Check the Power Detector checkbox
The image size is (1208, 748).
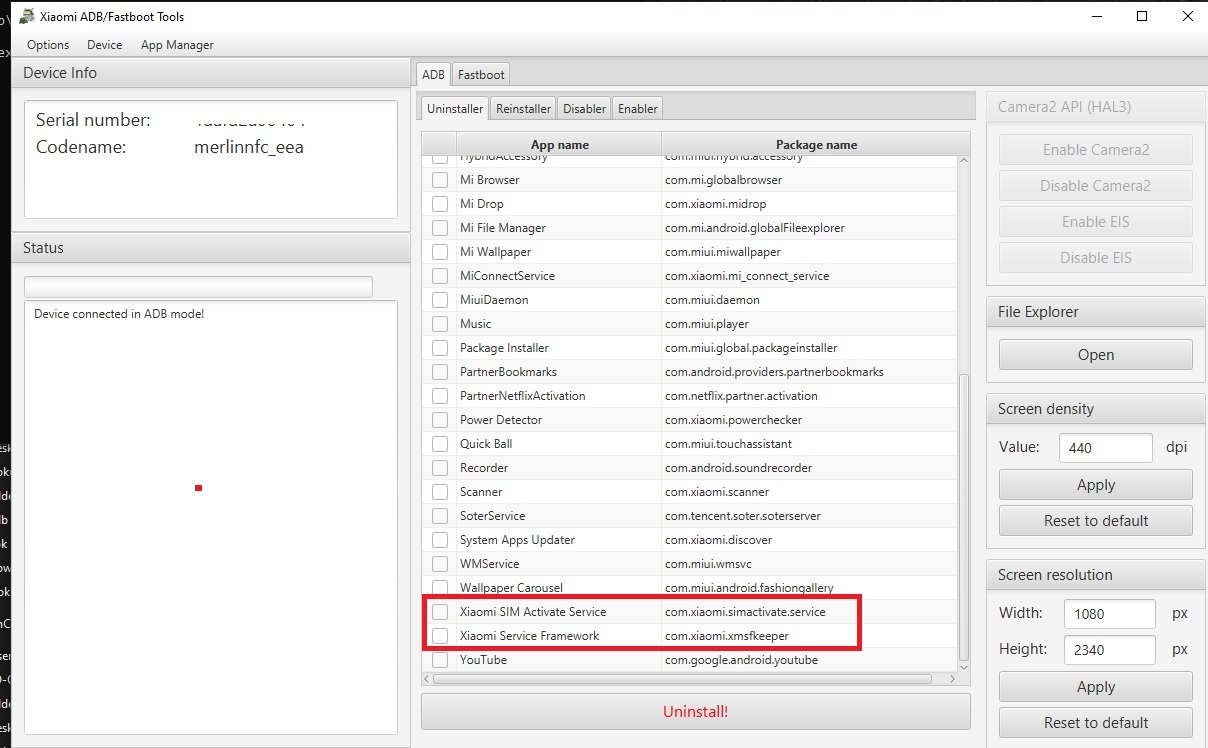pyautogui.click(x=440, y=420)
